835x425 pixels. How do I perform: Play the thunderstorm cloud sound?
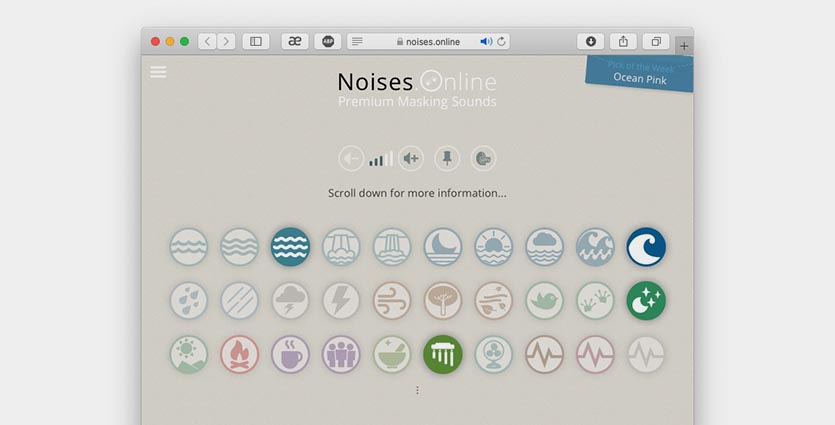pos(290,301)
